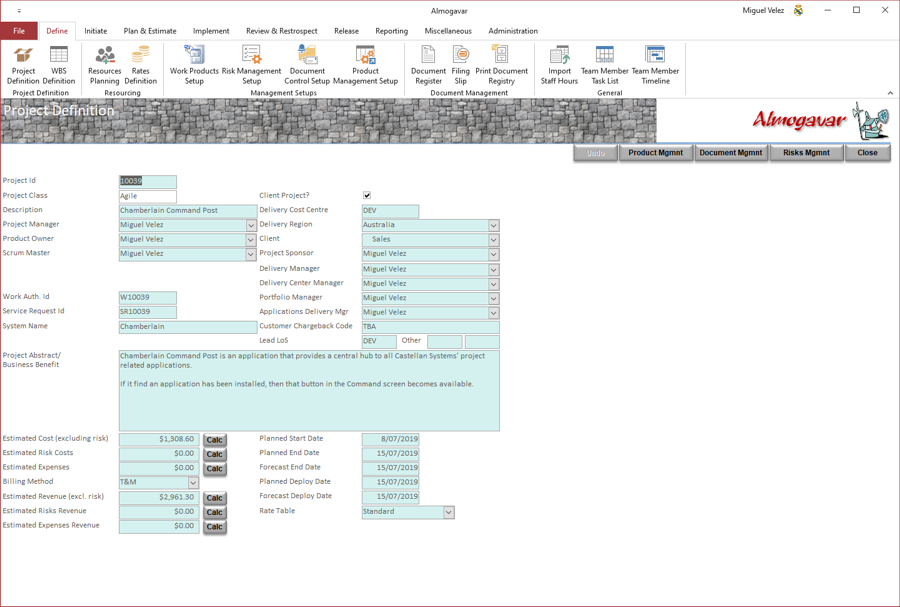Expand the Client dropdown

(x=494, y=240)
